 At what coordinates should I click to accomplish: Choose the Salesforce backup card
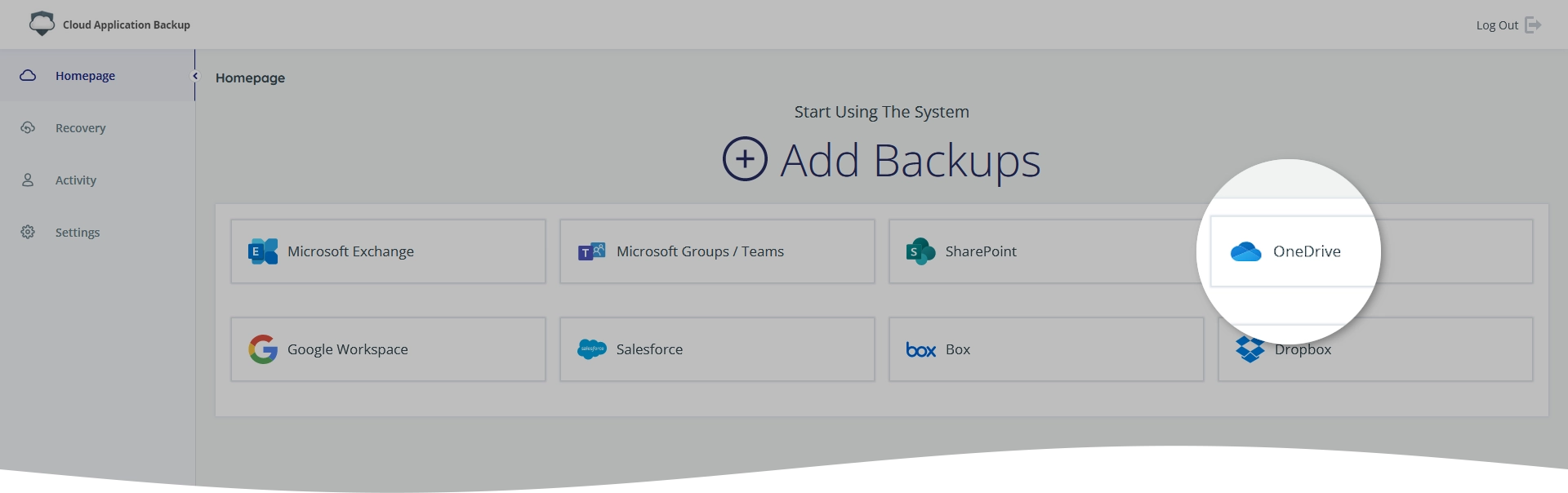click(x=717, y=349)
